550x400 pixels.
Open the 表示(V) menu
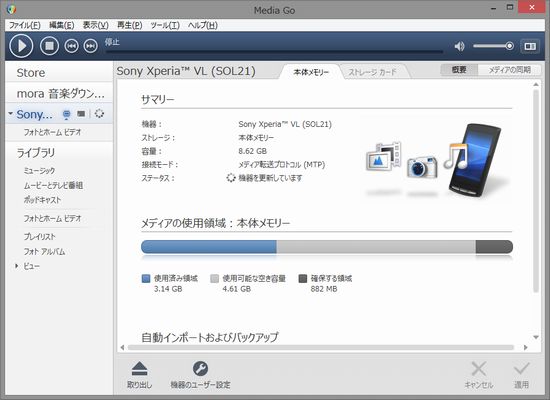tap(95, 25)
